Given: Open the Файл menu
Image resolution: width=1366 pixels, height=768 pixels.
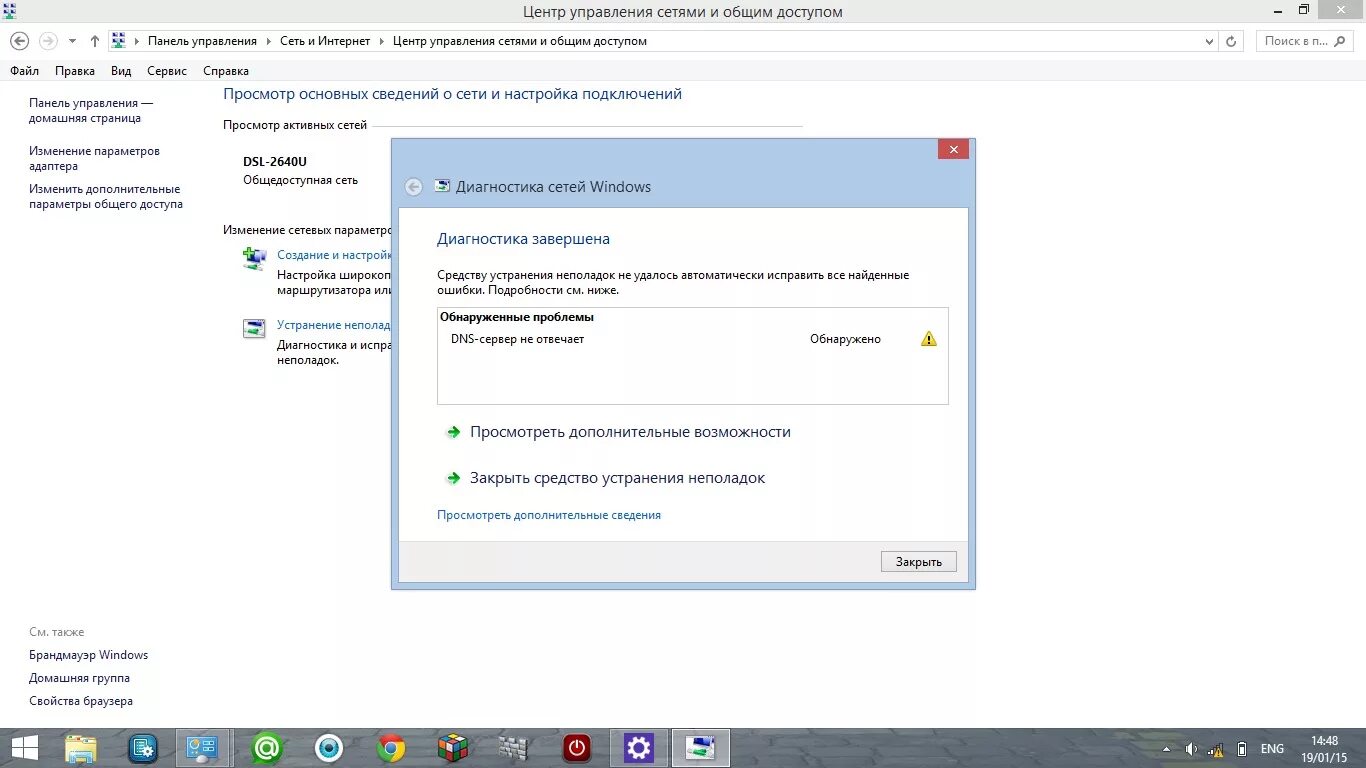Looking at the screenshot, I should point(25,71).
